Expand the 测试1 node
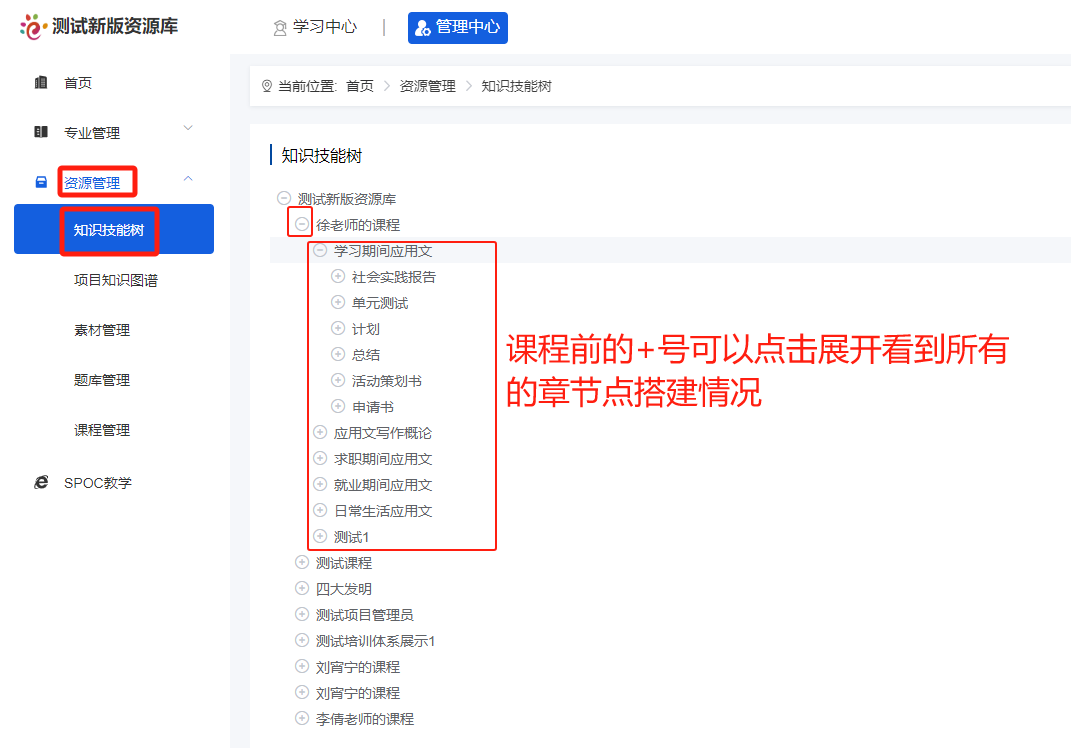The image size is (1071, 748). [x=320, y=536]
